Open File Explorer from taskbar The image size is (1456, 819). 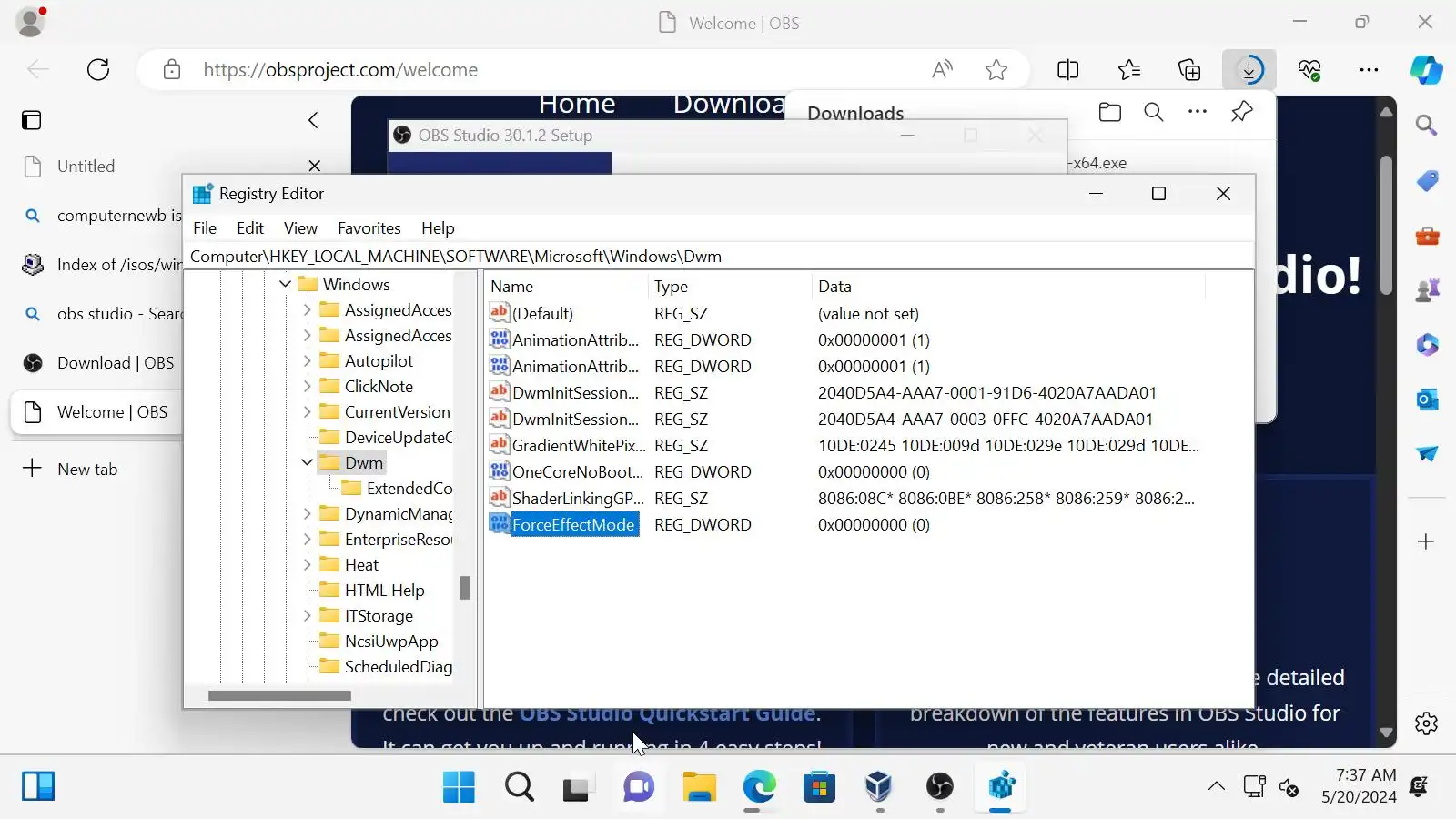coord(699,786)
